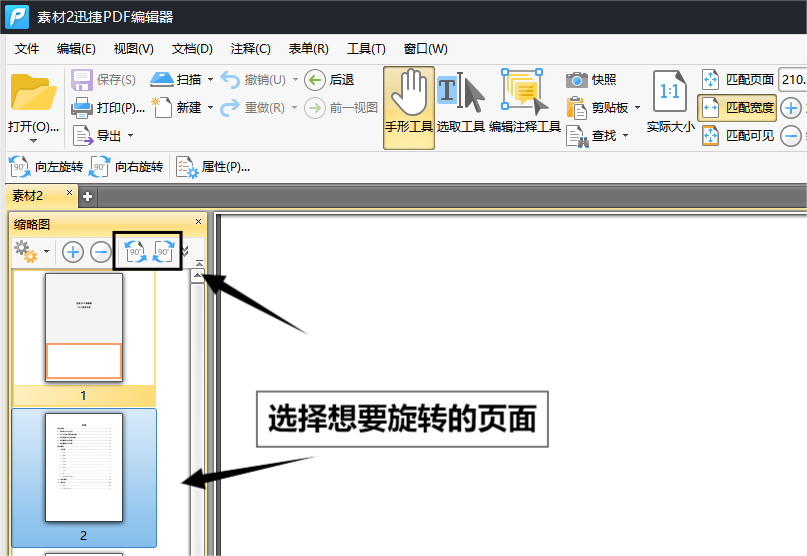Click the 查找 search icon

click(x=577, y=136)
